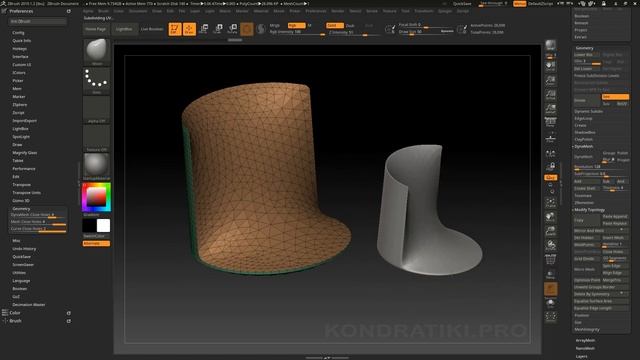Select the Move transform tool in top shelf

coord(204,29)
